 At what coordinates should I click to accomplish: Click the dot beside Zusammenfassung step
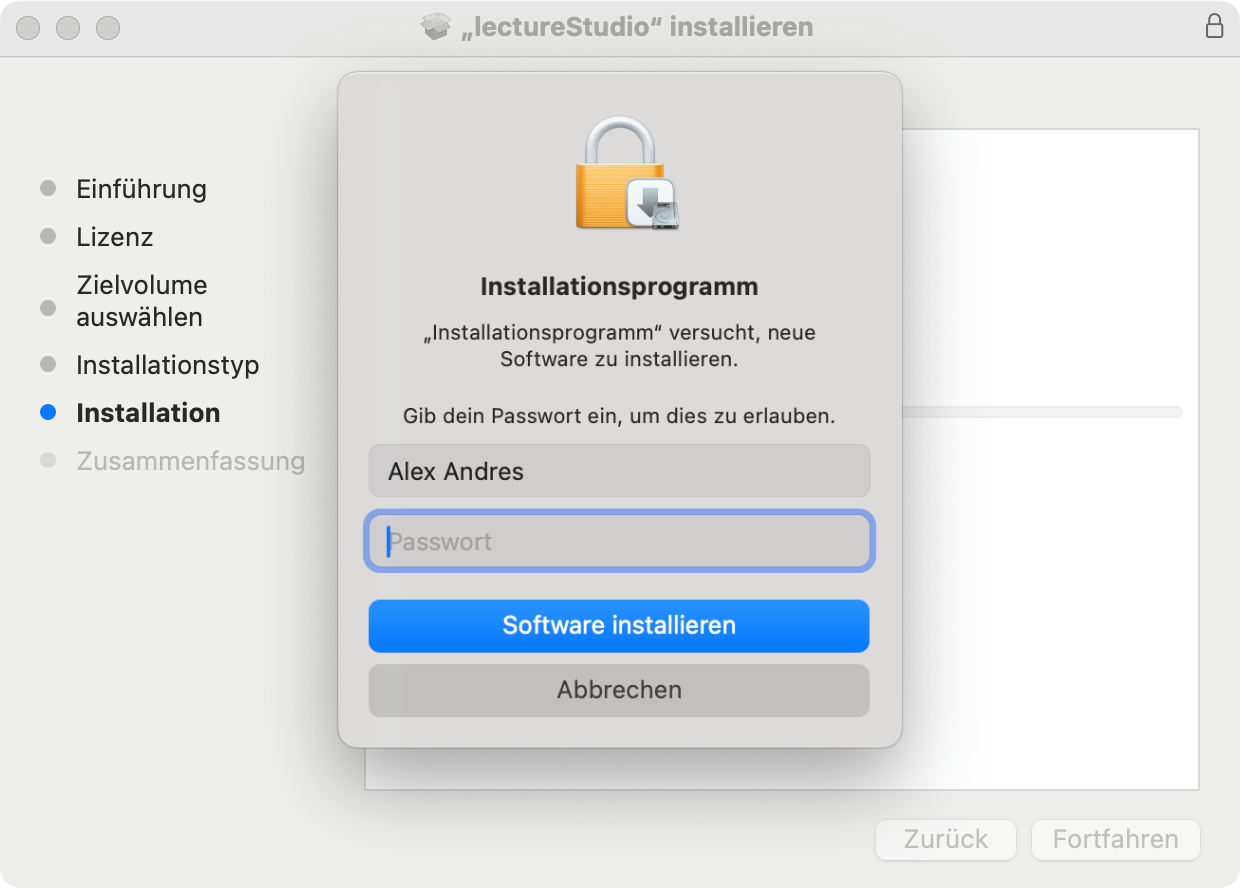(47, 460)
